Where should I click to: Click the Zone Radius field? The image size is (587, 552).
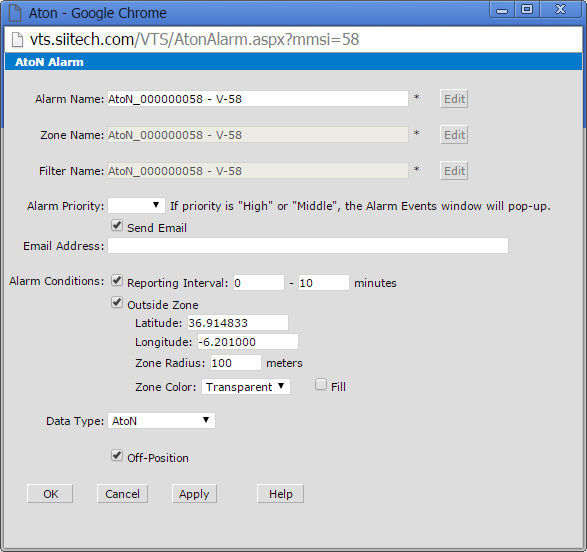tap(235, 363)
